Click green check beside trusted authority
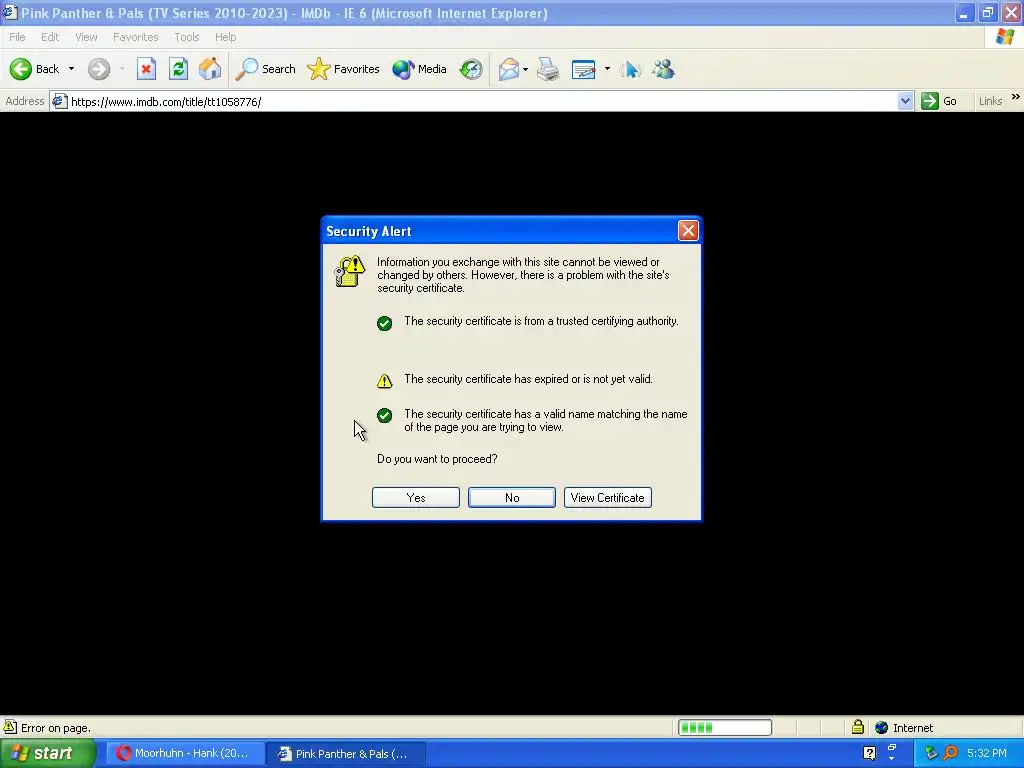1024x768 pixels. click(385, 323)
